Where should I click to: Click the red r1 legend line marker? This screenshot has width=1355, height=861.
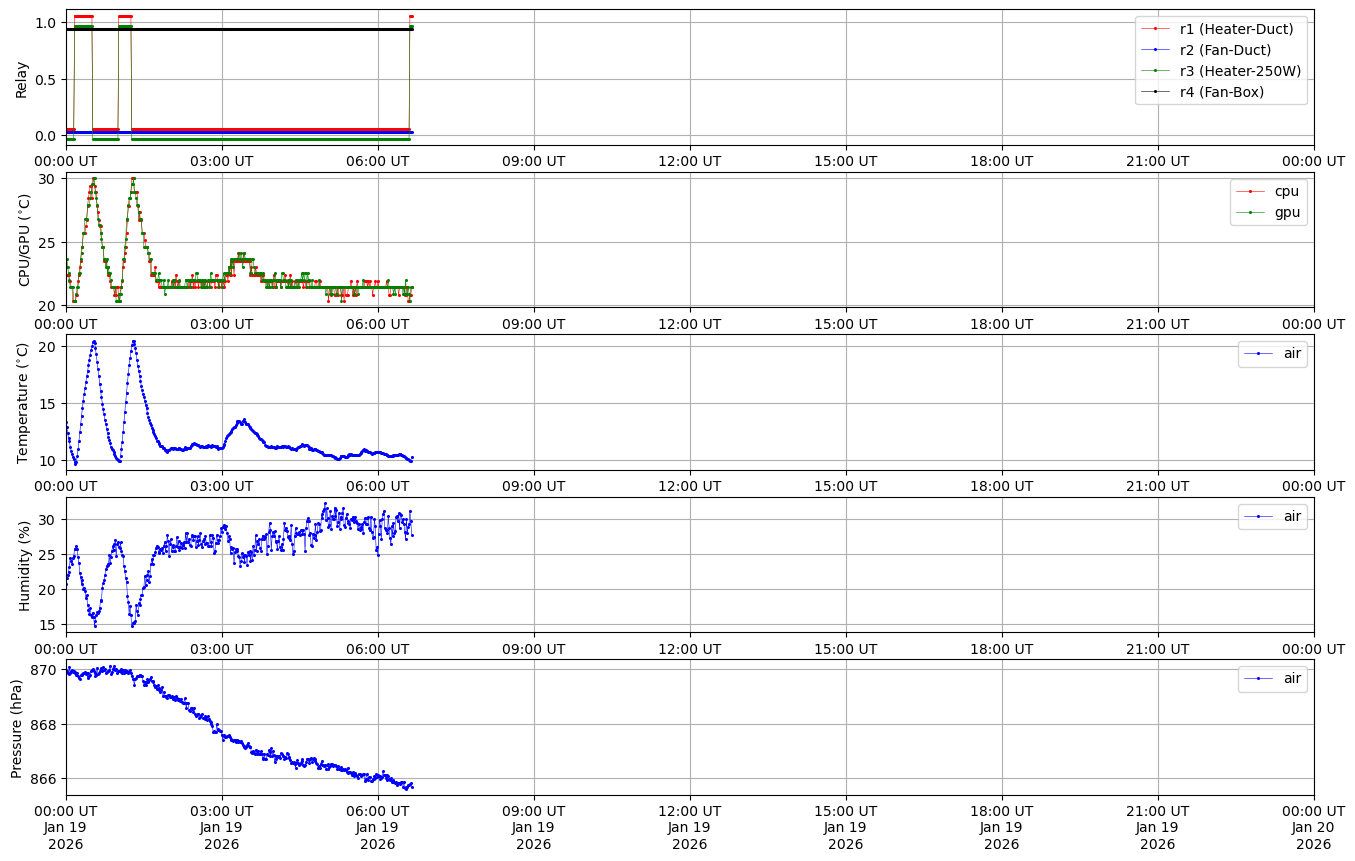tap(1156, 29)
